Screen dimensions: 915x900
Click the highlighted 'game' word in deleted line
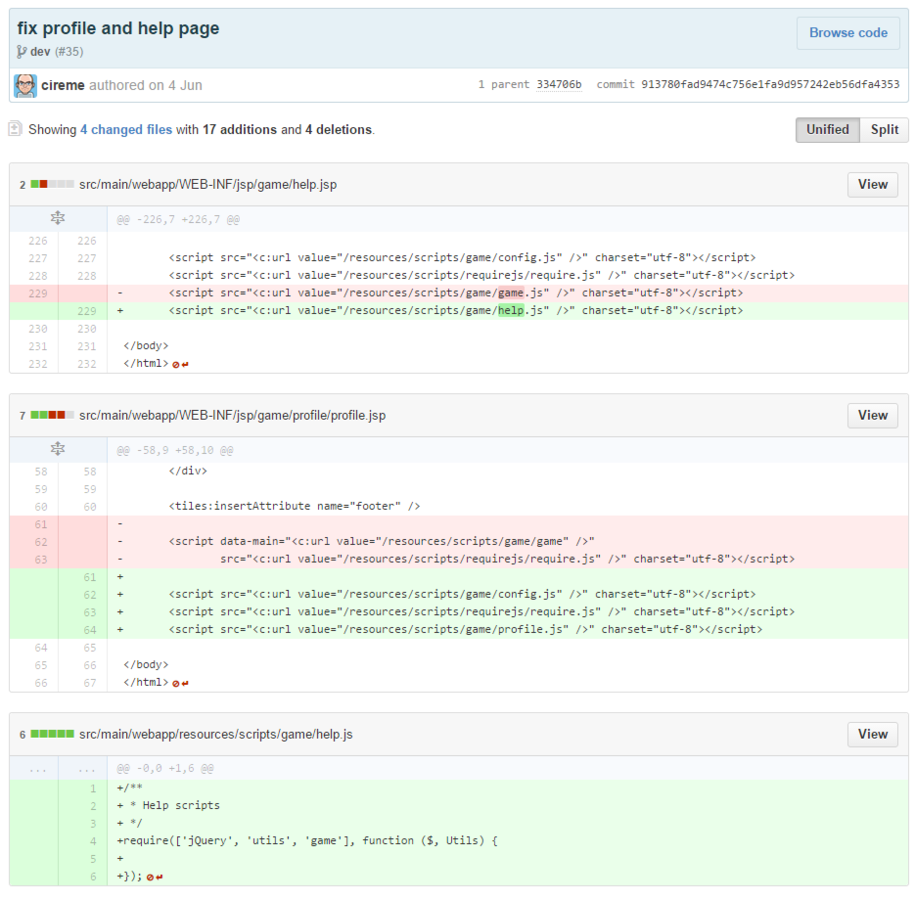[511, 293]
